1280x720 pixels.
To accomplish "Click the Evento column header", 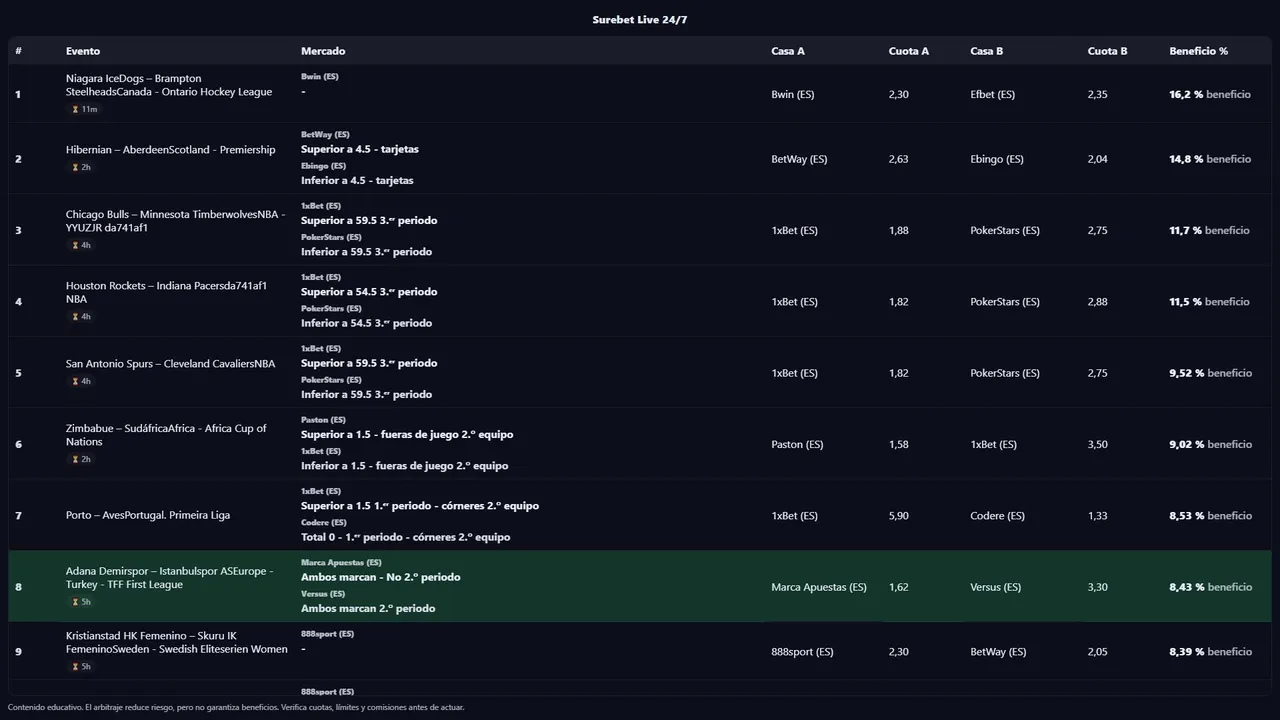I will click(83, 51).
